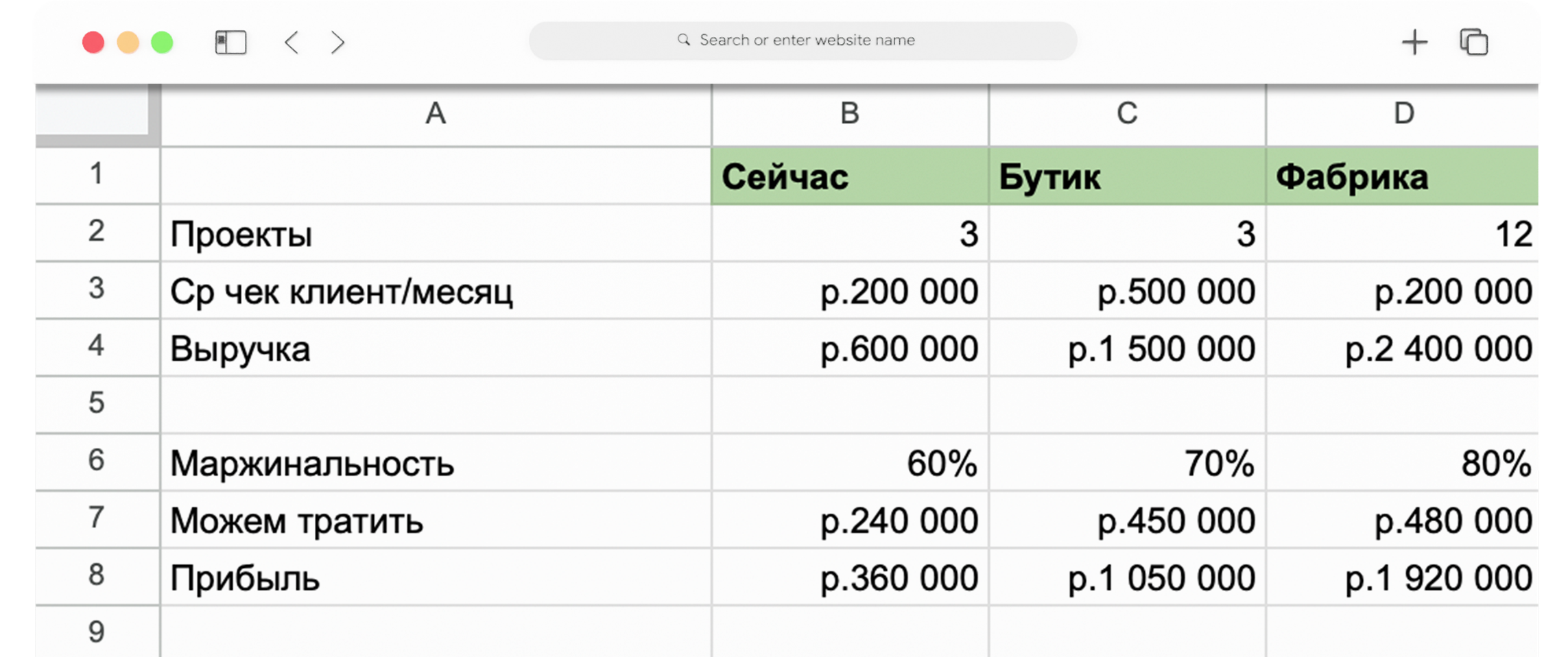
Task: Go forward with the right arrow
Action: click(337, 43)
